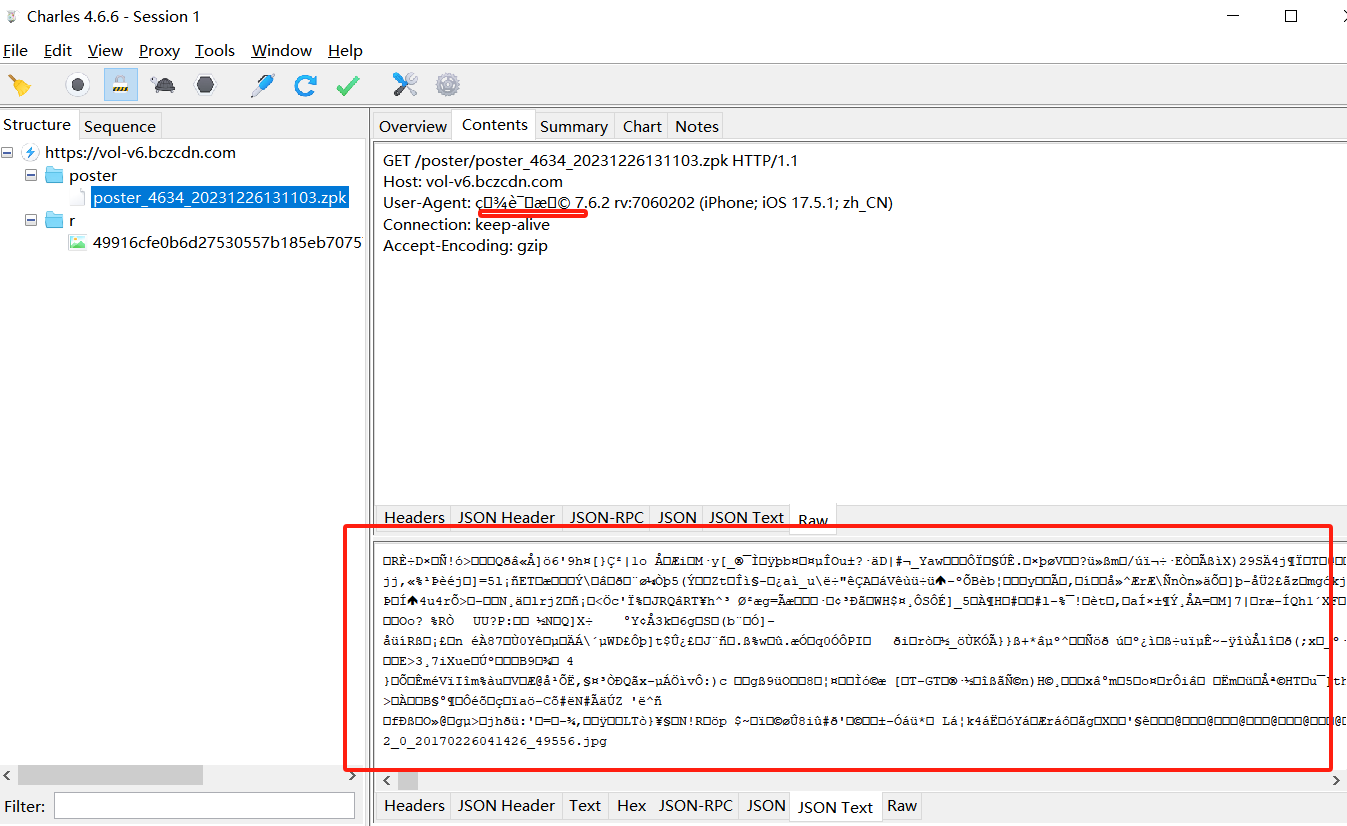Select response pane Headers tab
Viewport: 1347px width, 826px height.
415,805
